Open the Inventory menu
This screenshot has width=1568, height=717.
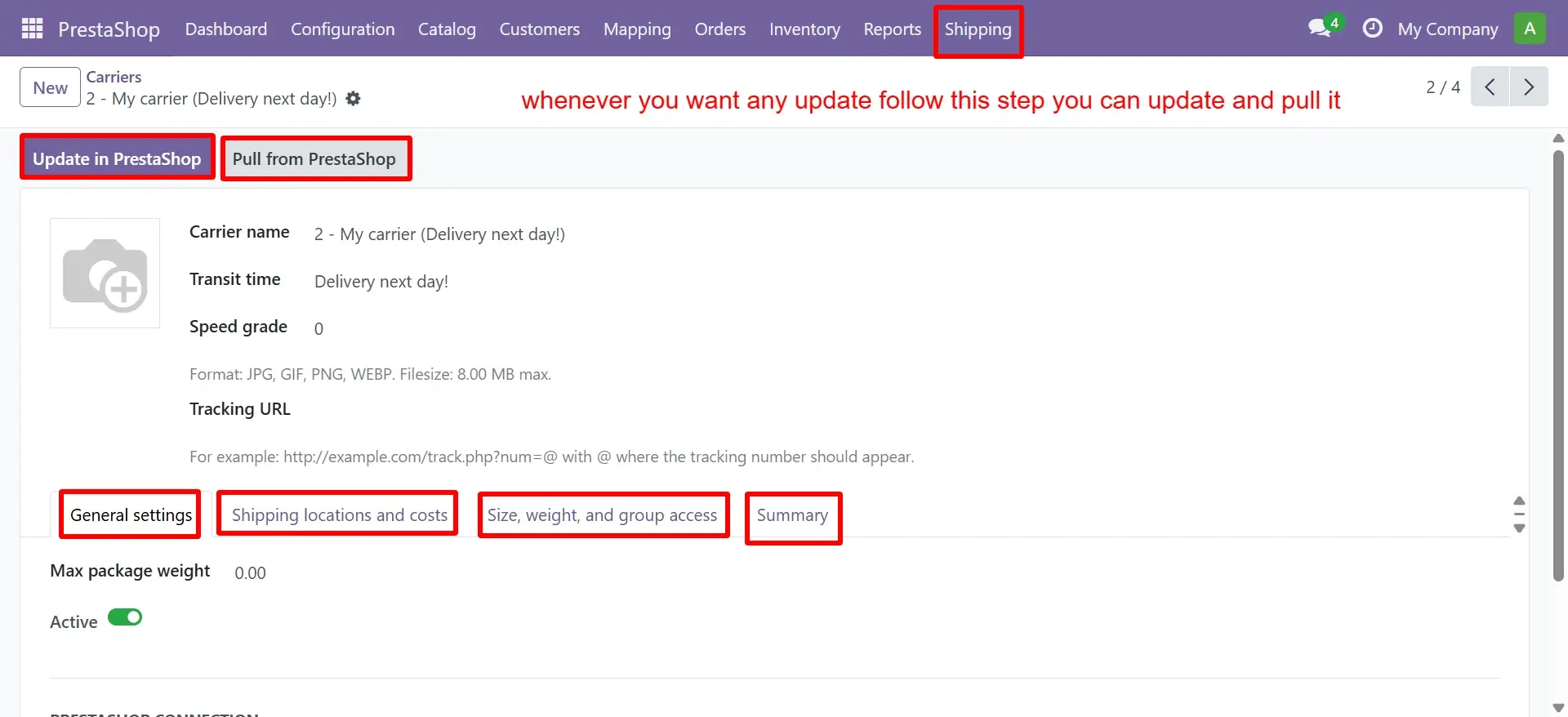click(x=804, y=29)
